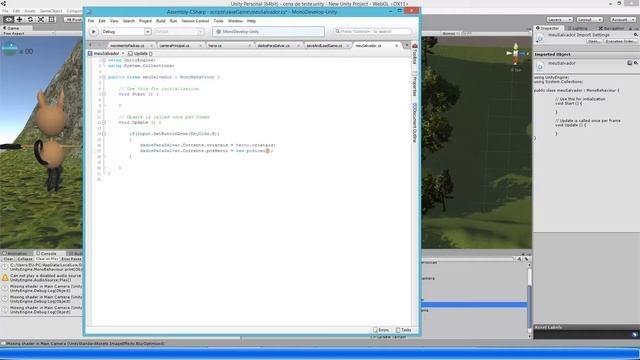Switch to the Navigation tab
The width and height of the screenshot is (640, 360).
pos(611,28)
